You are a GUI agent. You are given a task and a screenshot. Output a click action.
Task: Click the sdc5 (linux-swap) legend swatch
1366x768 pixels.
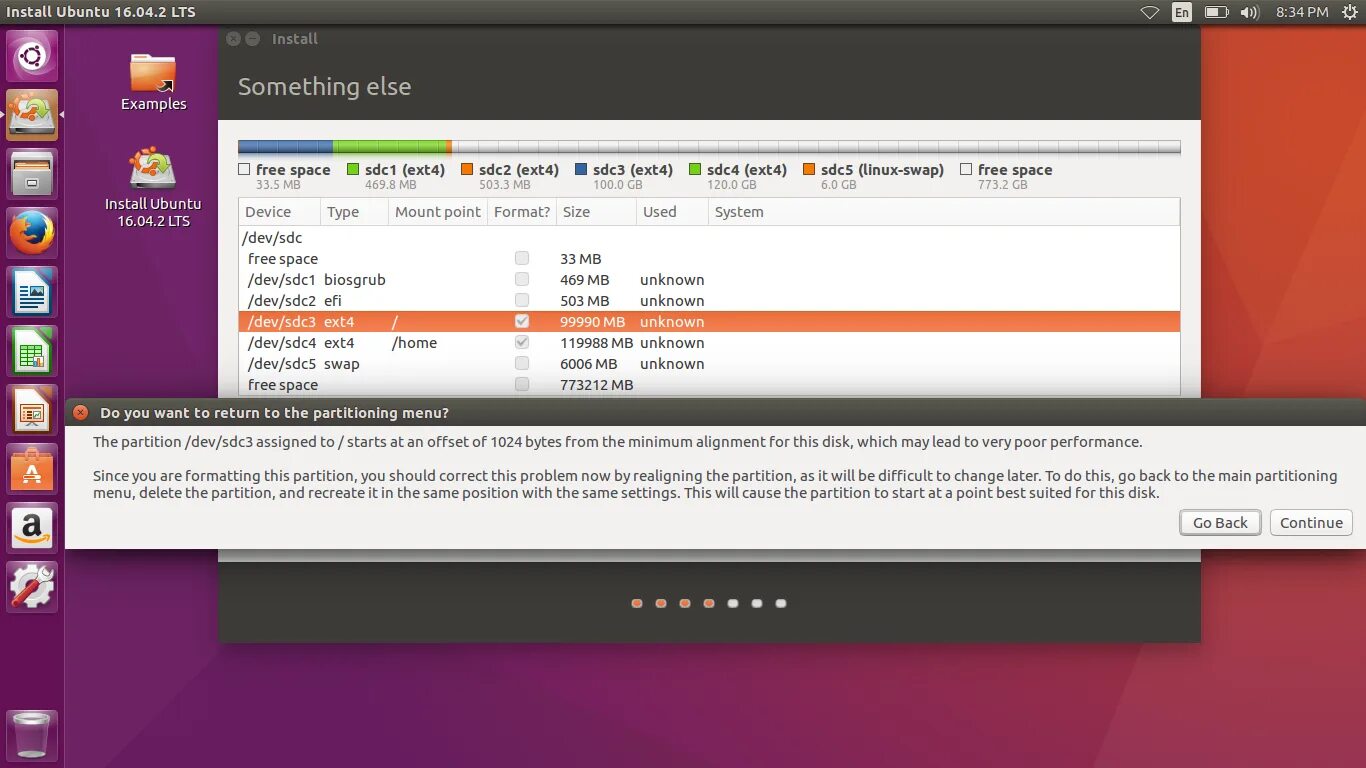pyautogui.click(x=809, y=170)
